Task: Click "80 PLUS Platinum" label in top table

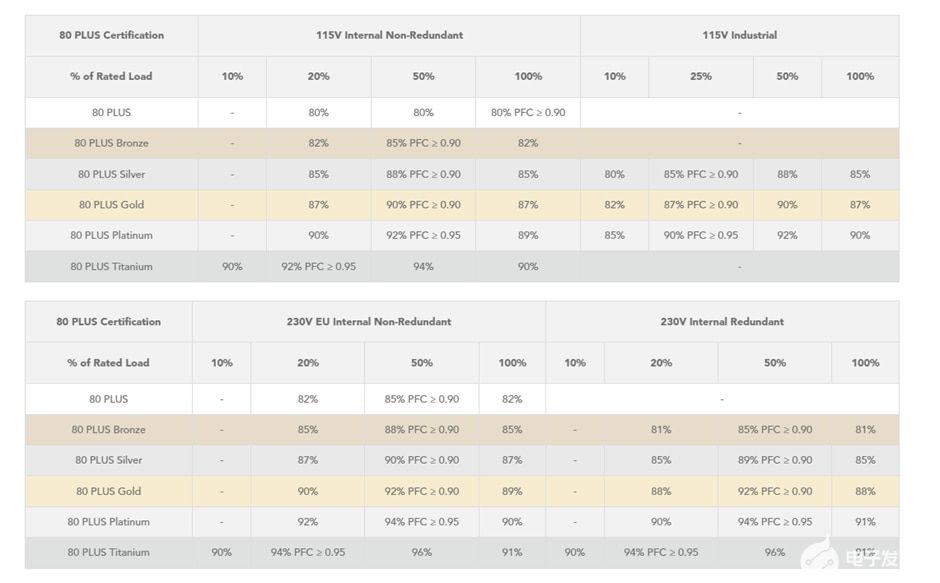Action: [x=111, y=236]
